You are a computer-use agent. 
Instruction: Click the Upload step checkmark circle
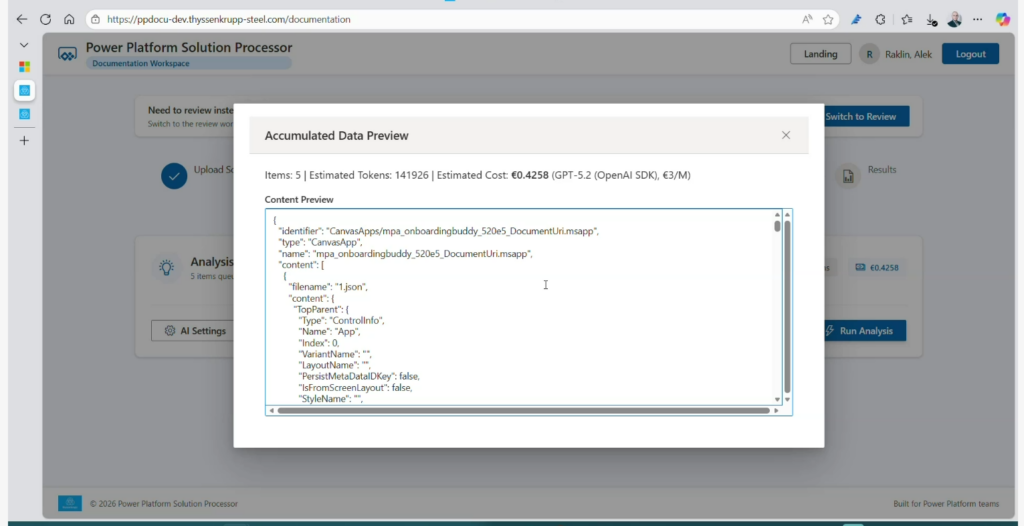[x=174, y=176]
